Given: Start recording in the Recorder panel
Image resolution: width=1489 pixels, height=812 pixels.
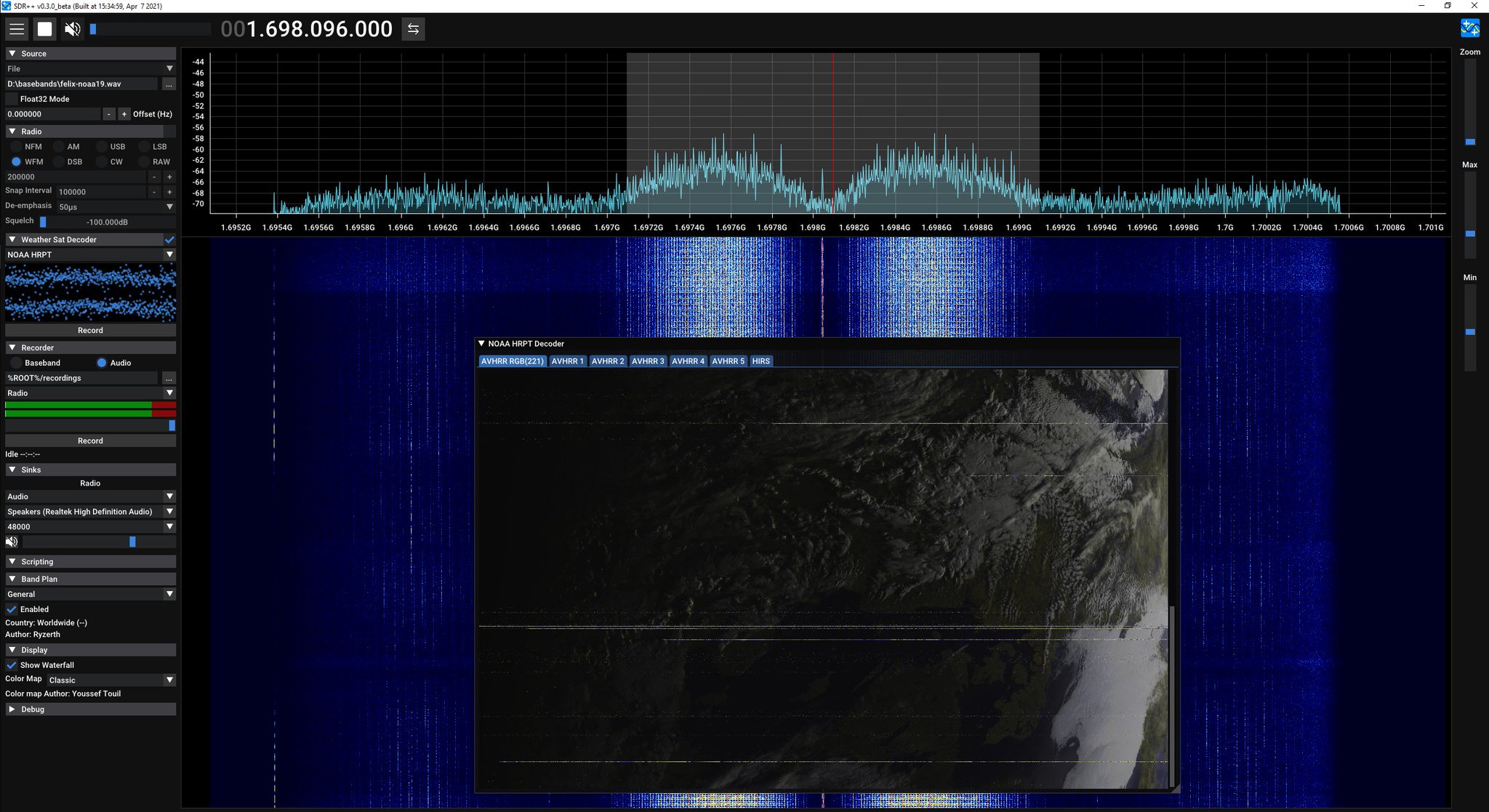Looking at the screenshot, I should pos(89,440).
